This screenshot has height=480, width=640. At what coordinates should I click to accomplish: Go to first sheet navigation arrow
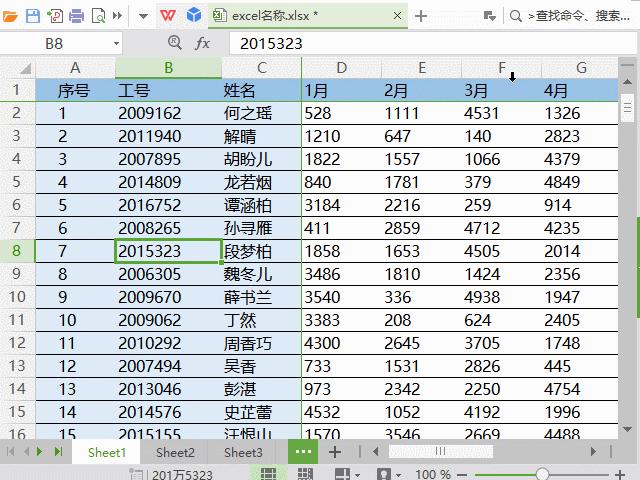(x=11, y=451)
